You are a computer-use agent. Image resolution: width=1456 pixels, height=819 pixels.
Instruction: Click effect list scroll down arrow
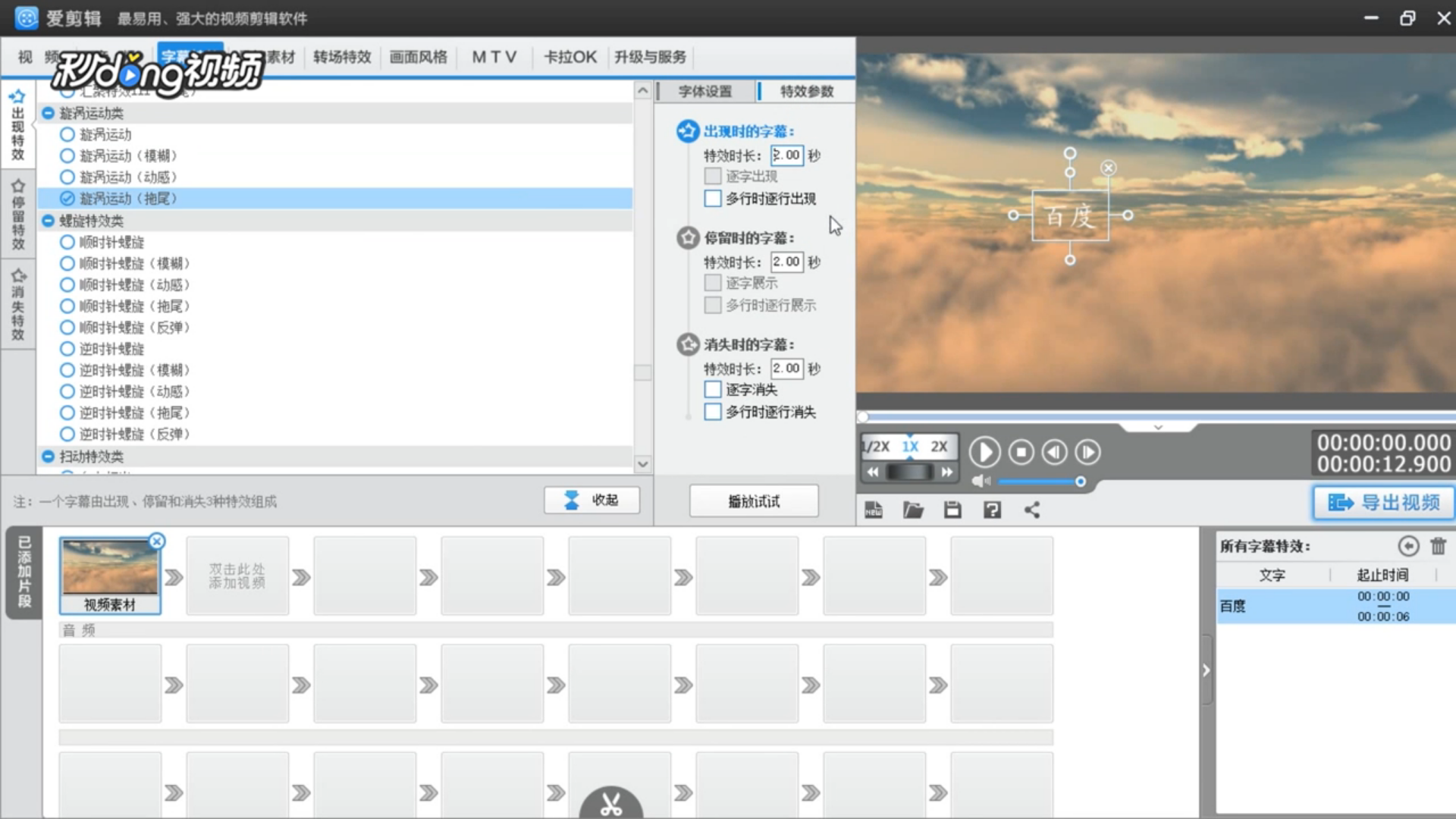643,463
